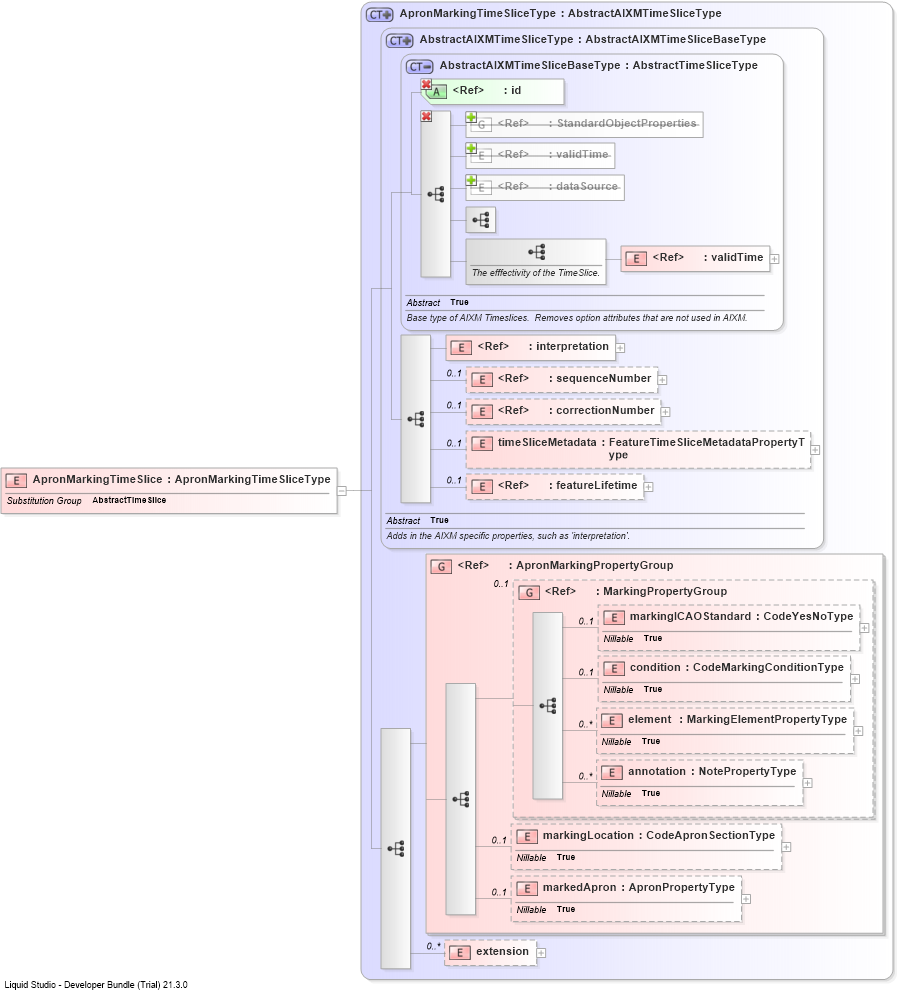The width and height of the screenshot is (898, 990).
Task: Expand the timeSliceMetadata element
Action: click(815, 450)
